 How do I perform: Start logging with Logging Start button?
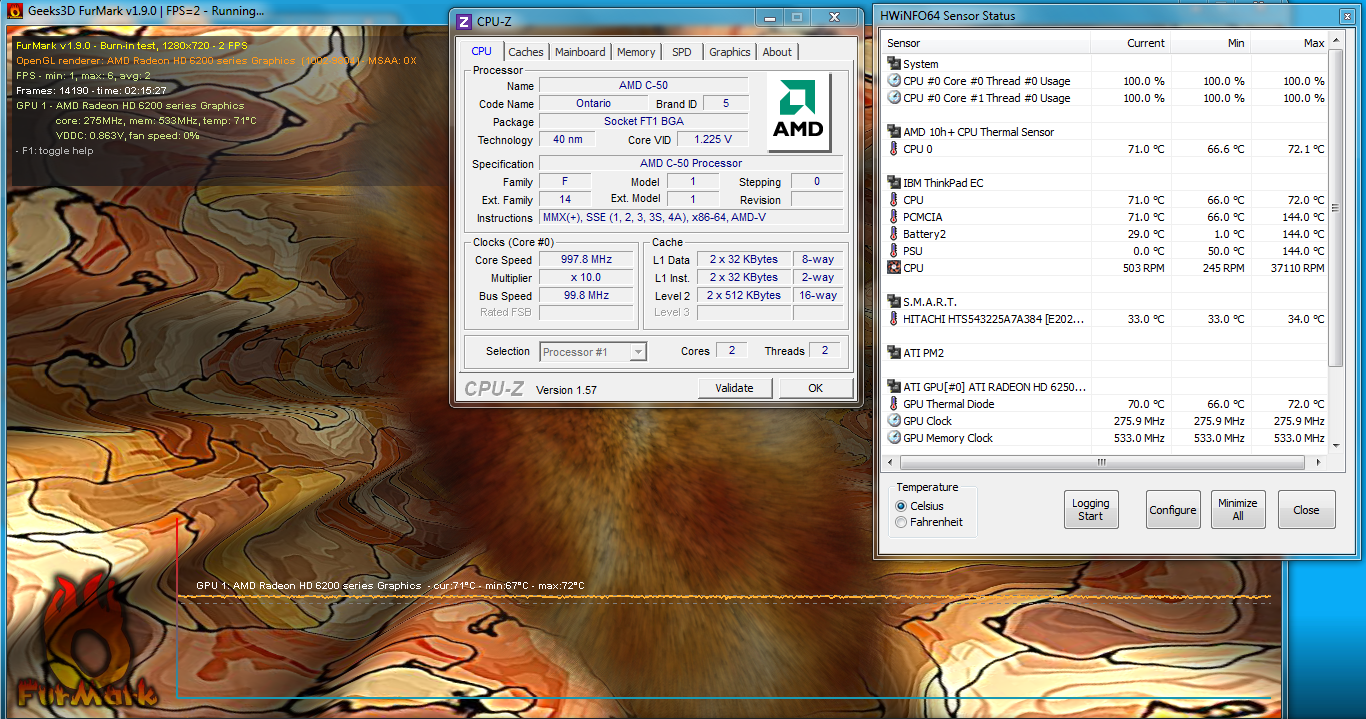click(x=1091, y=510)
